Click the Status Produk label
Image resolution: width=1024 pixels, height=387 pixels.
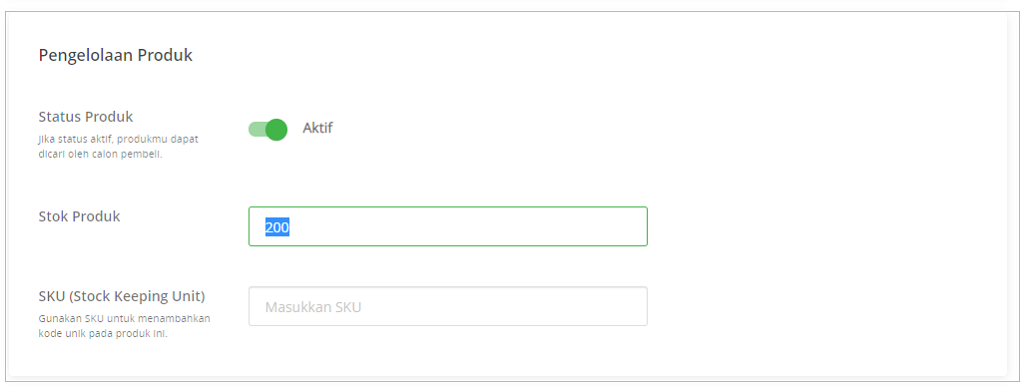[x=86, y=117]
